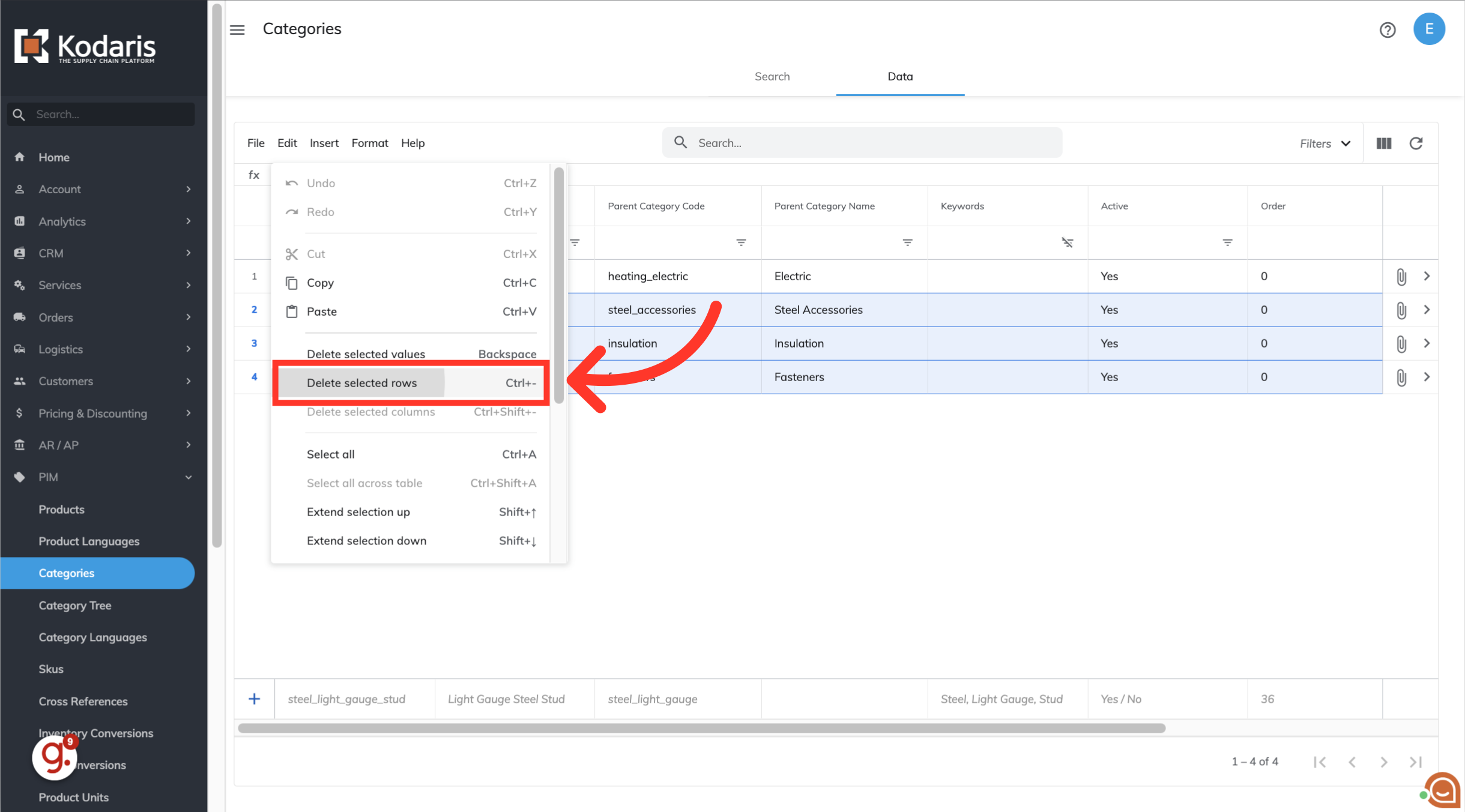Select row number 2 header
This screenshot has height=812, width=1465.
tap(254, 310)
